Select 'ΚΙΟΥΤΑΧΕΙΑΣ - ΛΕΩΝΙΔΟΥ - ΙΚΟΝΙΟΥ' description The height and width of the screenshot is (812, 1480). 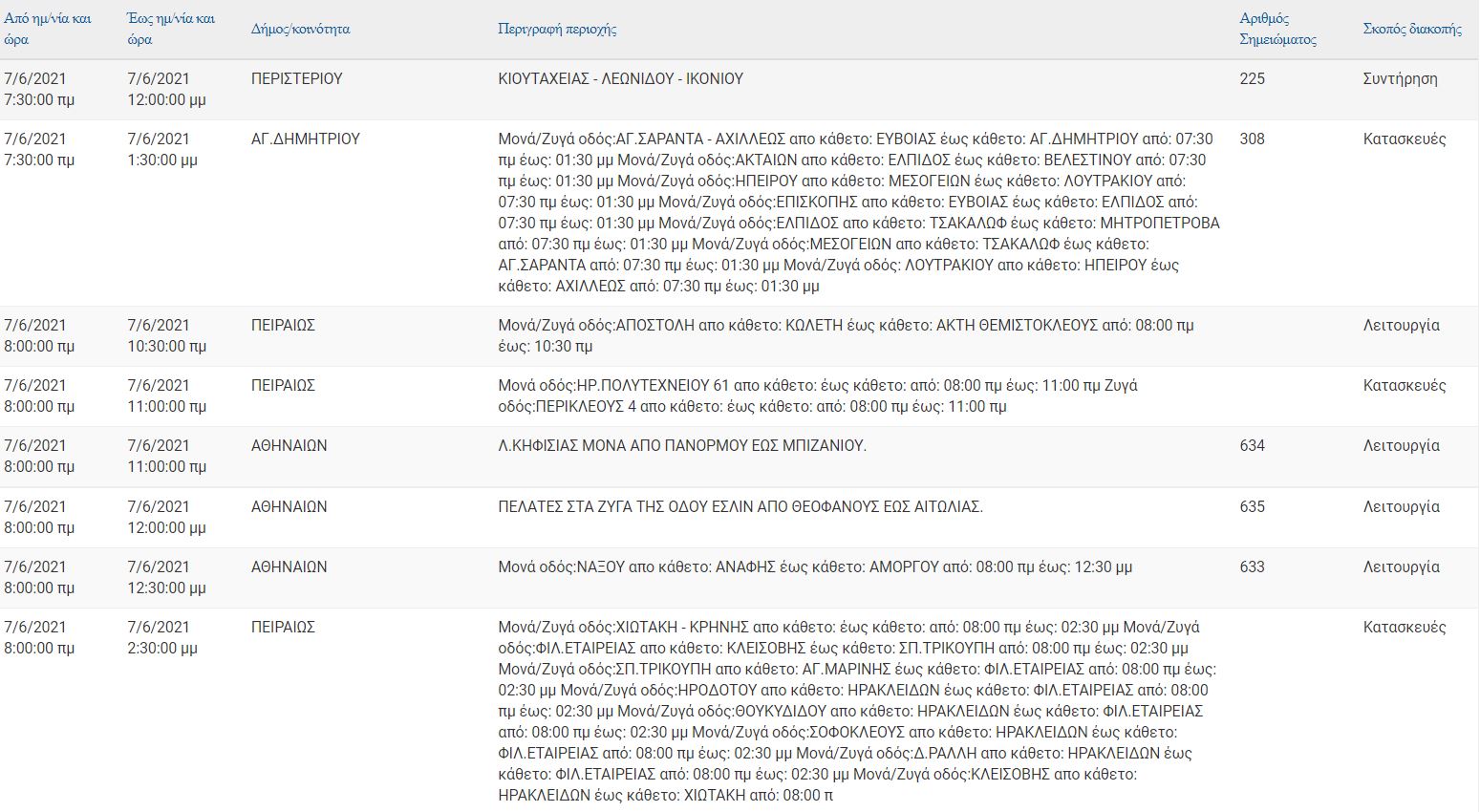[620, 79]
